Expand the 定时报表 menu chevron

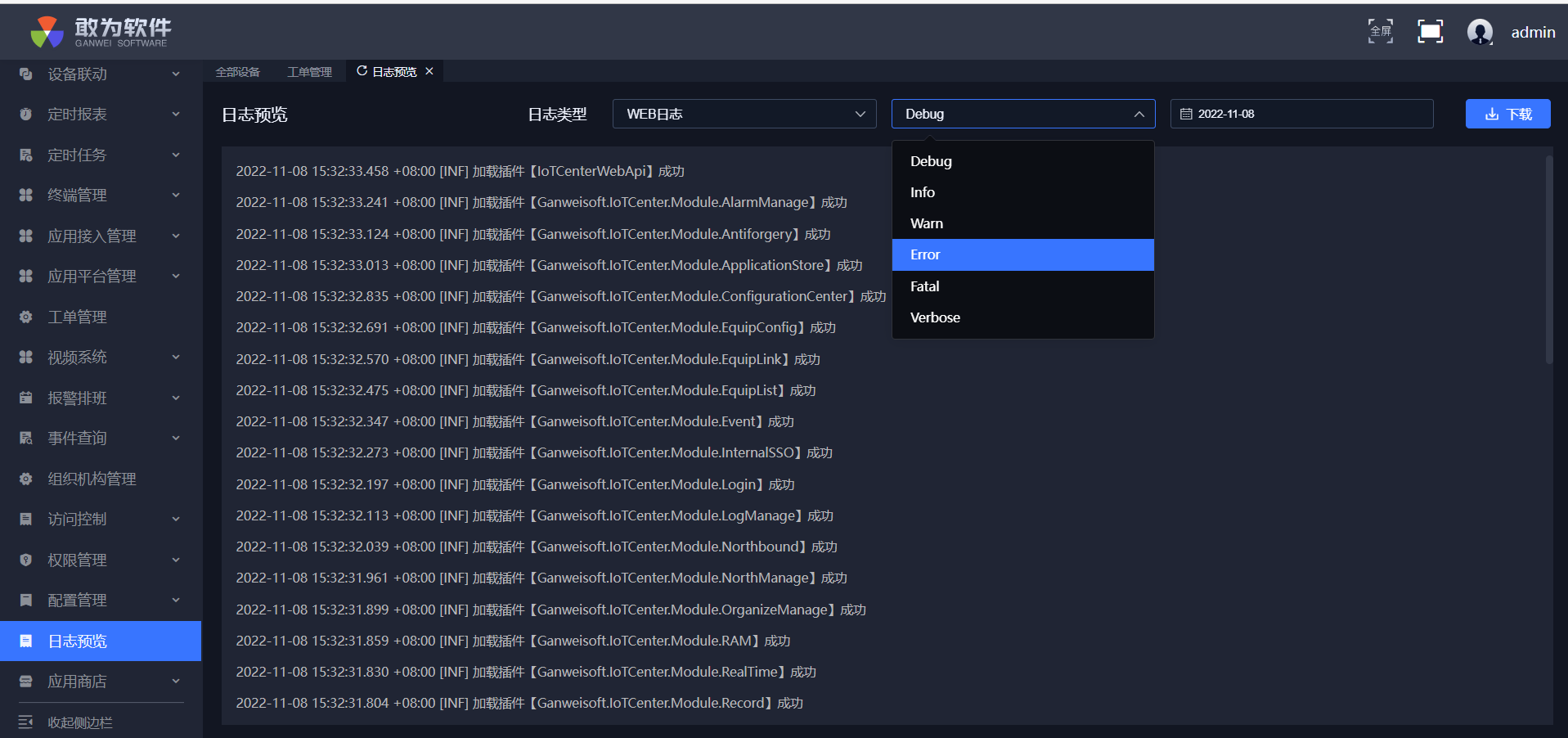pyautogui.click(x=176, y=115)
